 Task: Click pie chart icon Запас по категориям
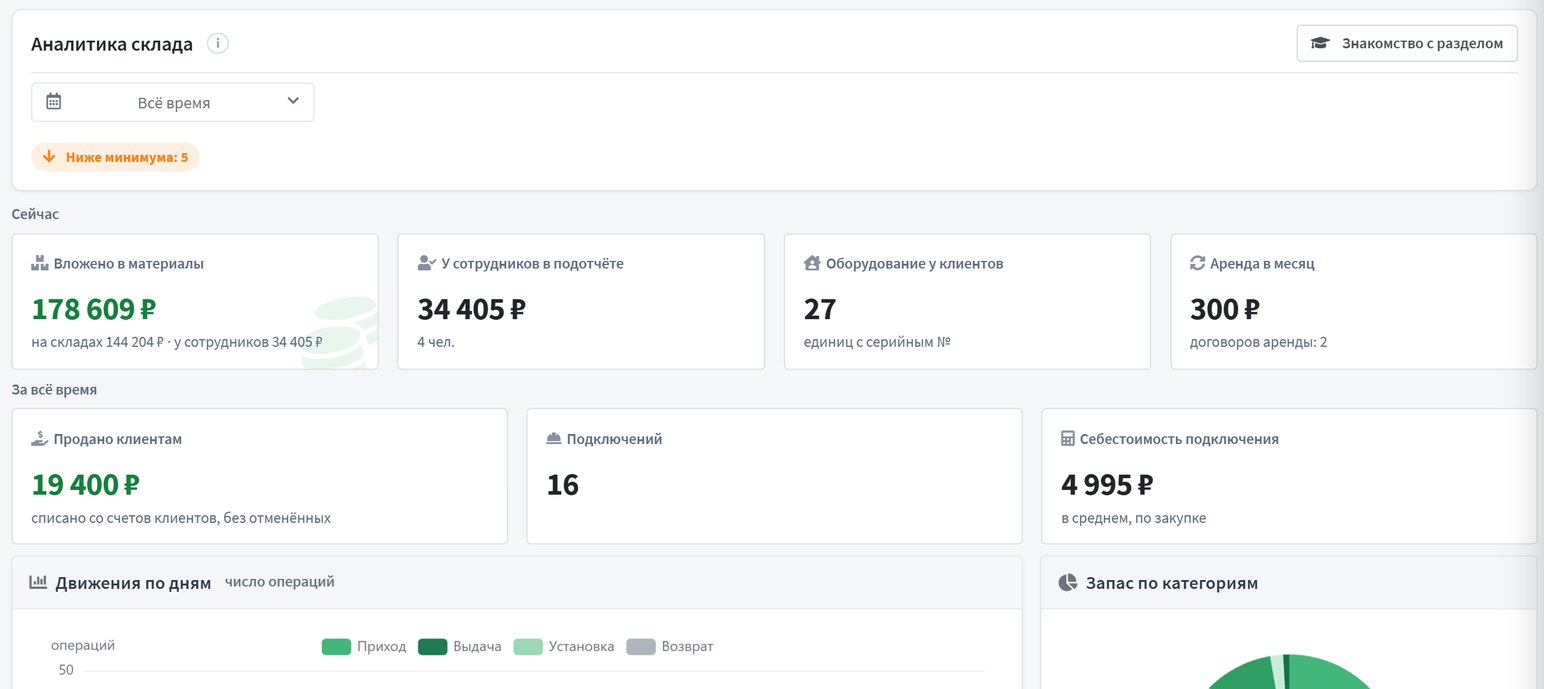1068,582
